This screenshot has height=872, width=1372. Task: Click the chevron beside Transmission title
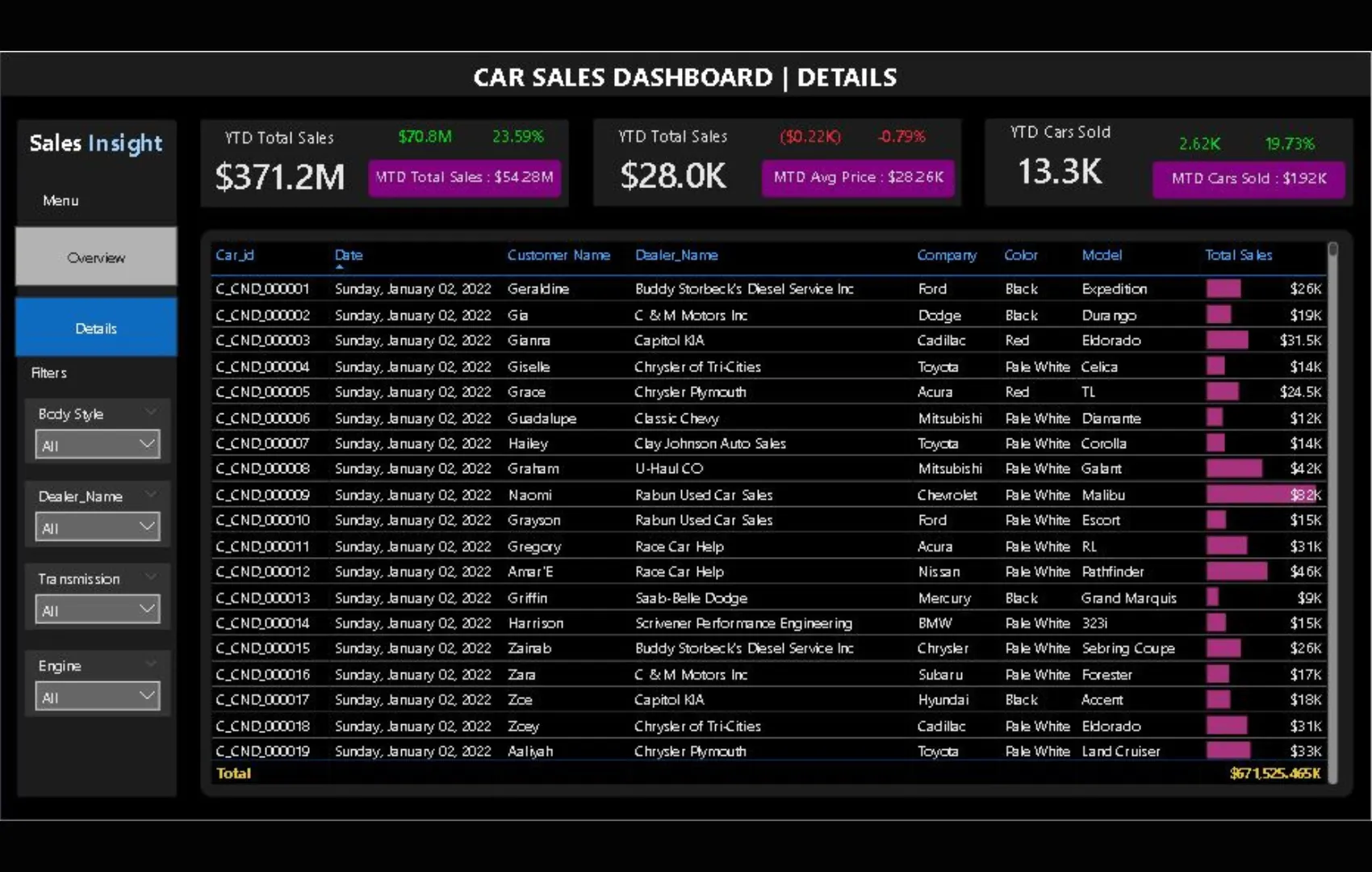[x=150, y=577]
